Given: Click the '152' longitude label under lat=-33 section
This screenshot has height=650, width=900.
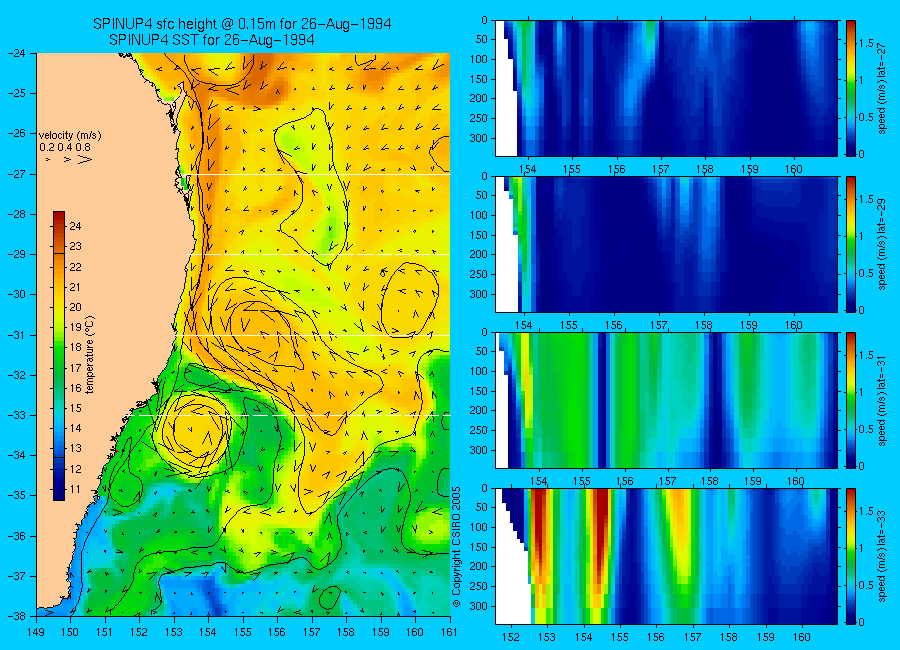Looking at the screenshot, I should [510, 637].
